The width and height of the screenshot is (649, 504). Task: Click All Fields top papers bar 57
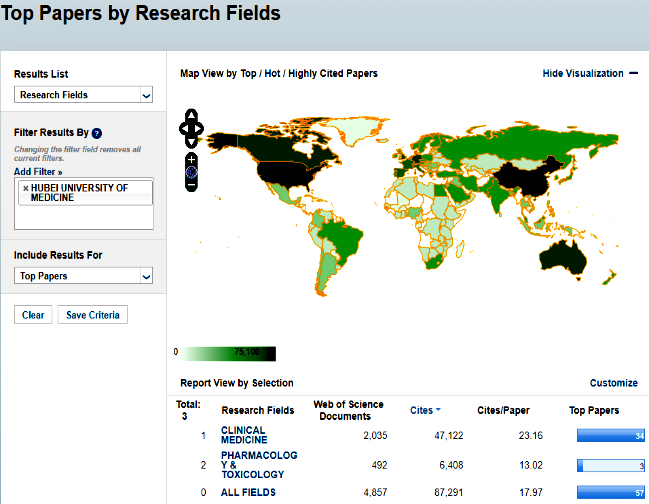611,492
